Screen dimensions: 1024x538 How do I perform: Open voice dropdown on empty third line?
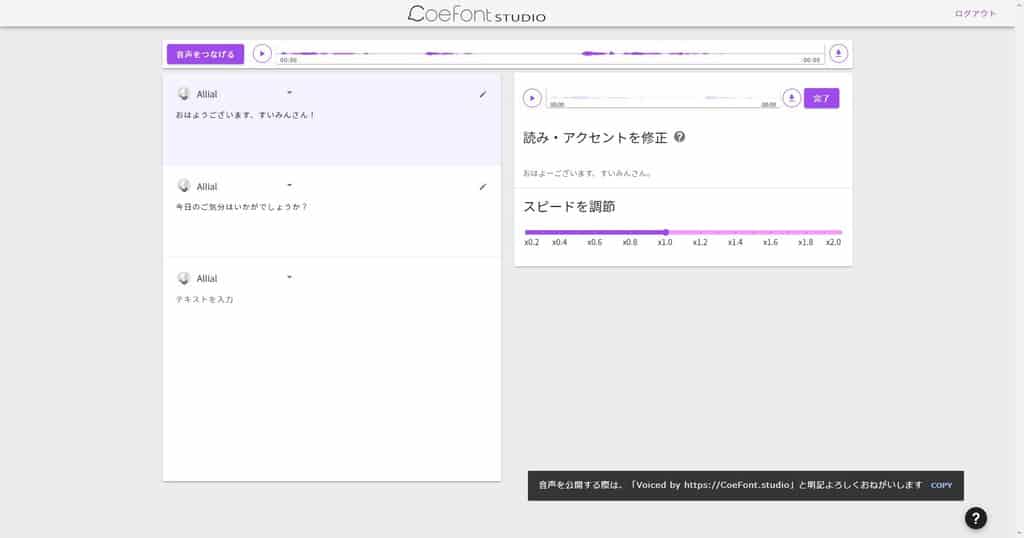289,277
